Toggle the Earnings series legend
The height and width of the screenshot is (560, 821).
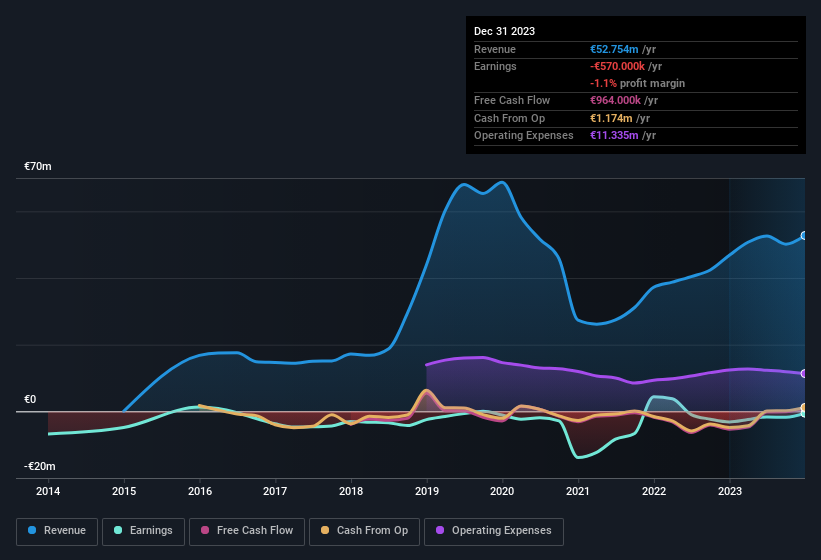(x=144, y=531)
